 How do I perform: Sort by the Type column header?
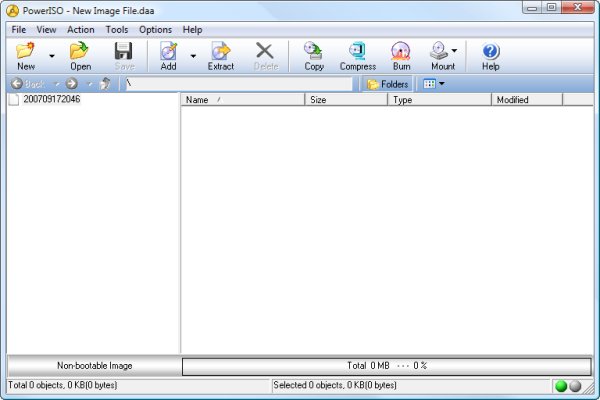[x=439, y=100]
